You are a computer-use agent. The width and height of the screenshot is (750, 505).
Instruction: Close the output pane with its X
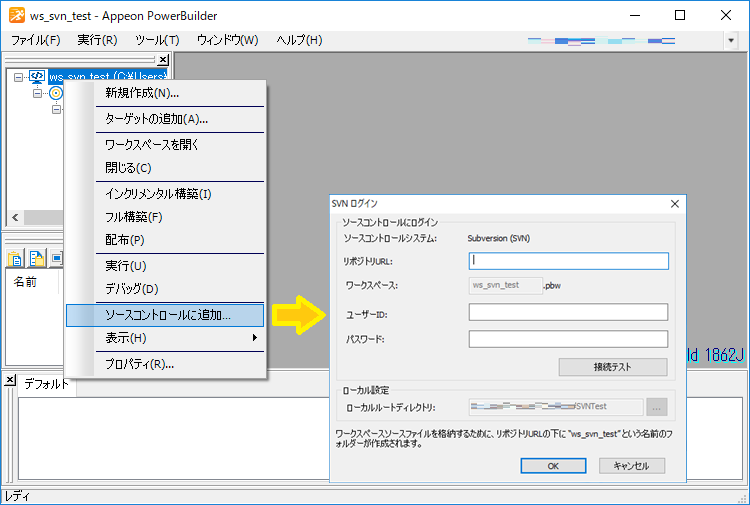10,380
